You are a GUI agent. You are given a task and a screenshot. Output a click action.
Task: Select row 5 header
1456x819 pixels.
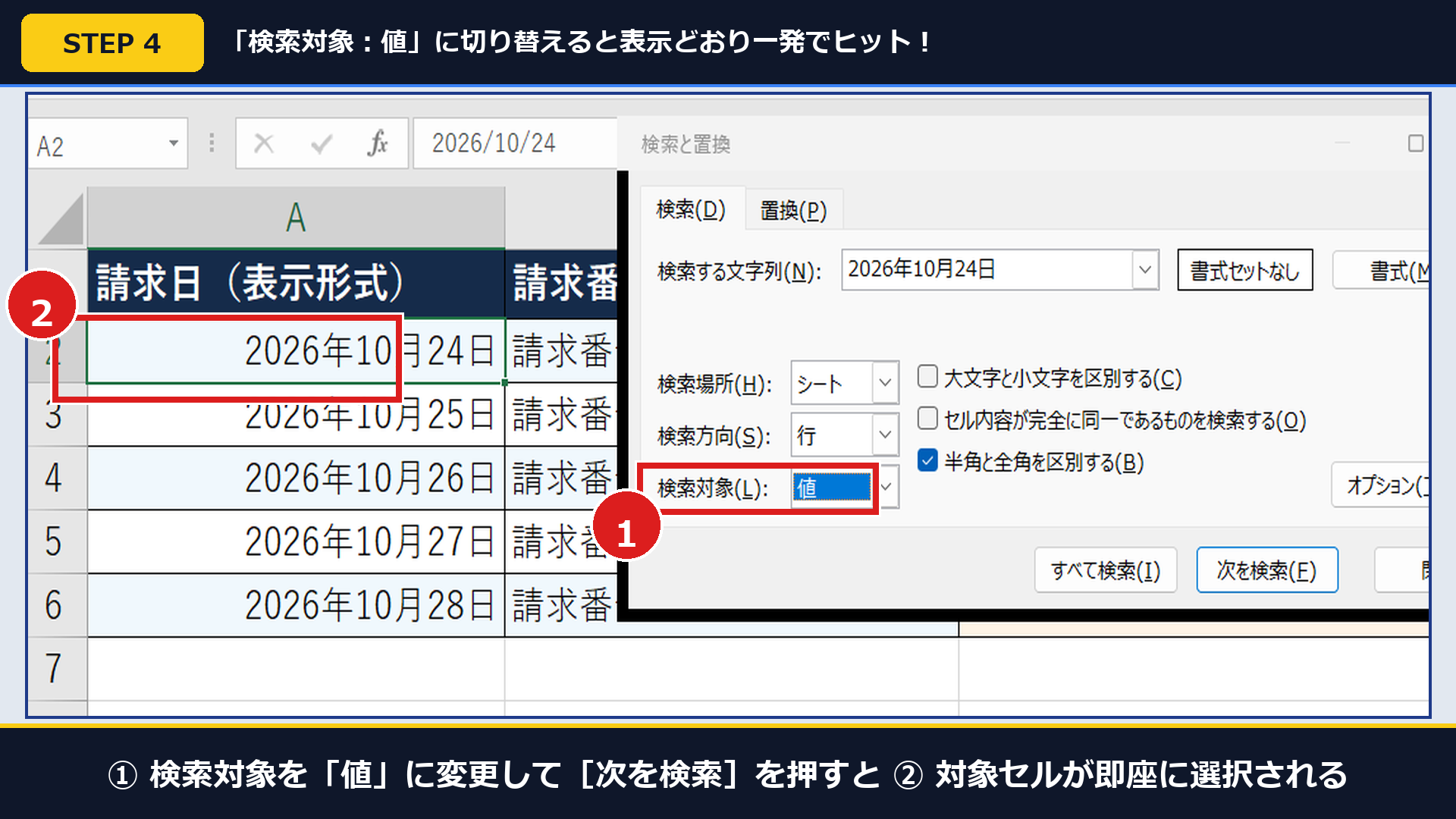pos(58,541)
